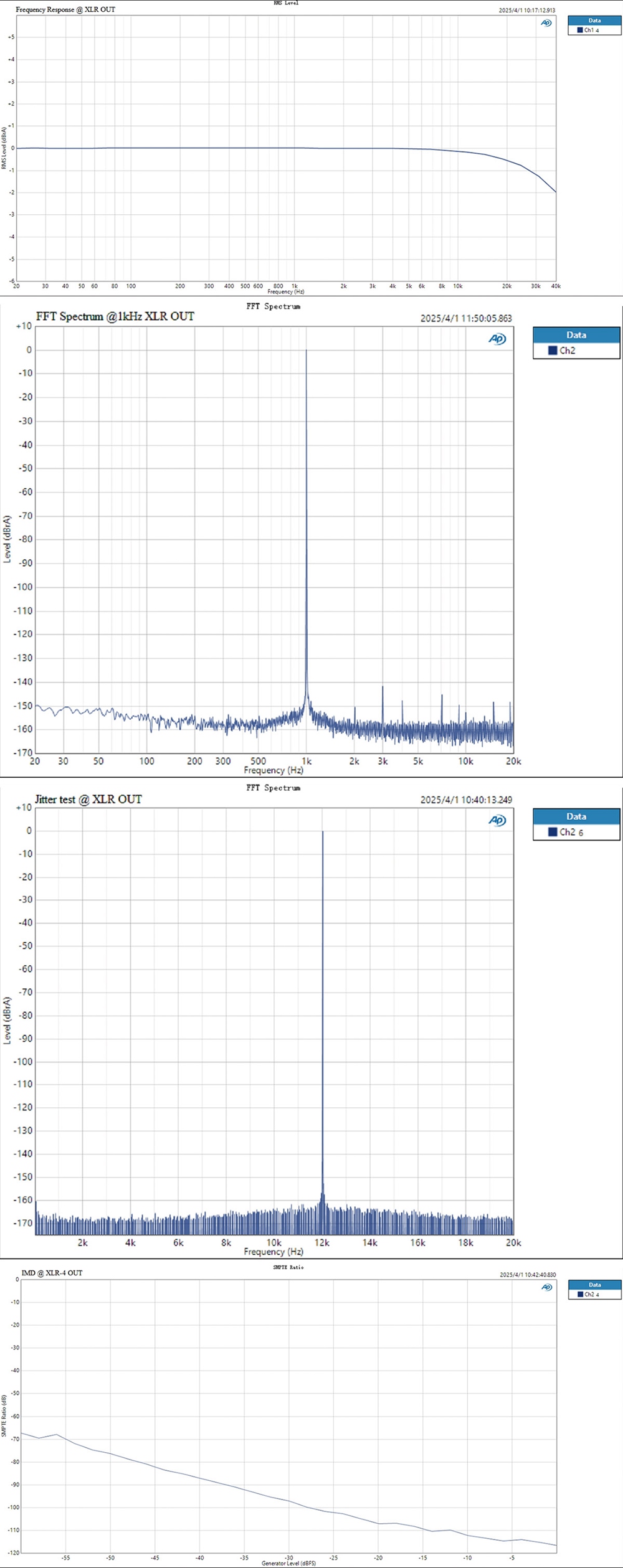Click the 'IMD @ XLR-4 OUT' title
Image resolution: width=623 pixels, height=1568 pixels.
(x=52, y=1273)
